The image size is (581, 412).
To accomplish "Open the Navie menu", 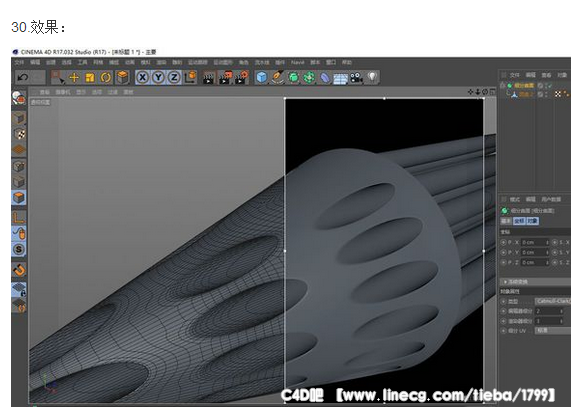I will (x=298, y=62).
